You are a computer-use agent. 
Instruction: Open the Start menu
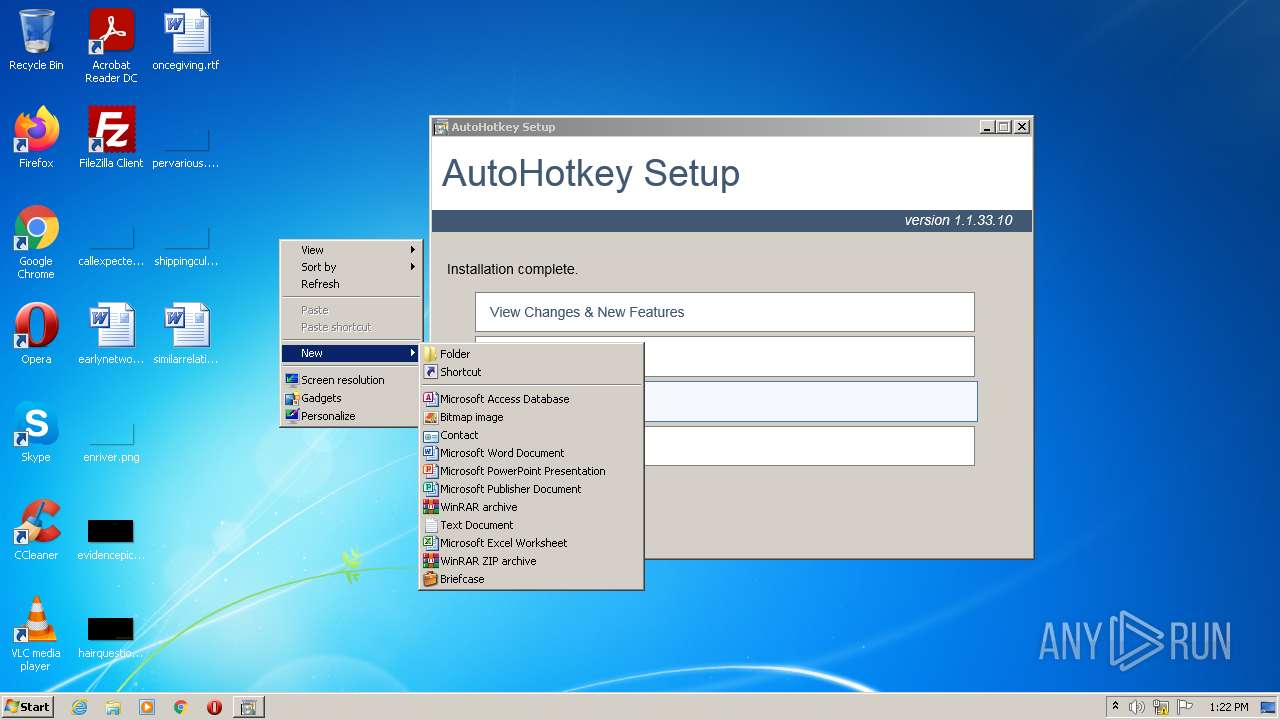click(28, 707)
